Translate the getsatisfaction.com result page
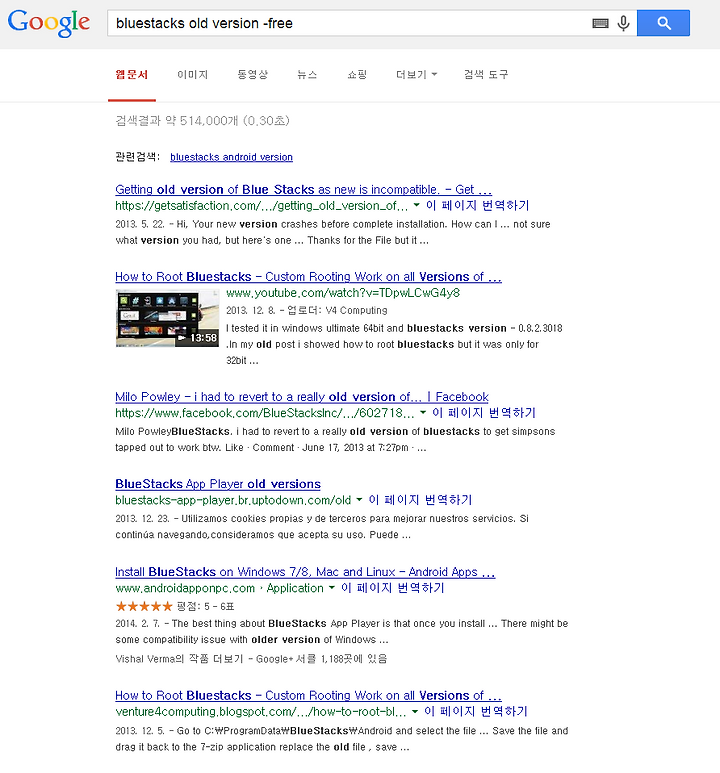 click(477, 205)
